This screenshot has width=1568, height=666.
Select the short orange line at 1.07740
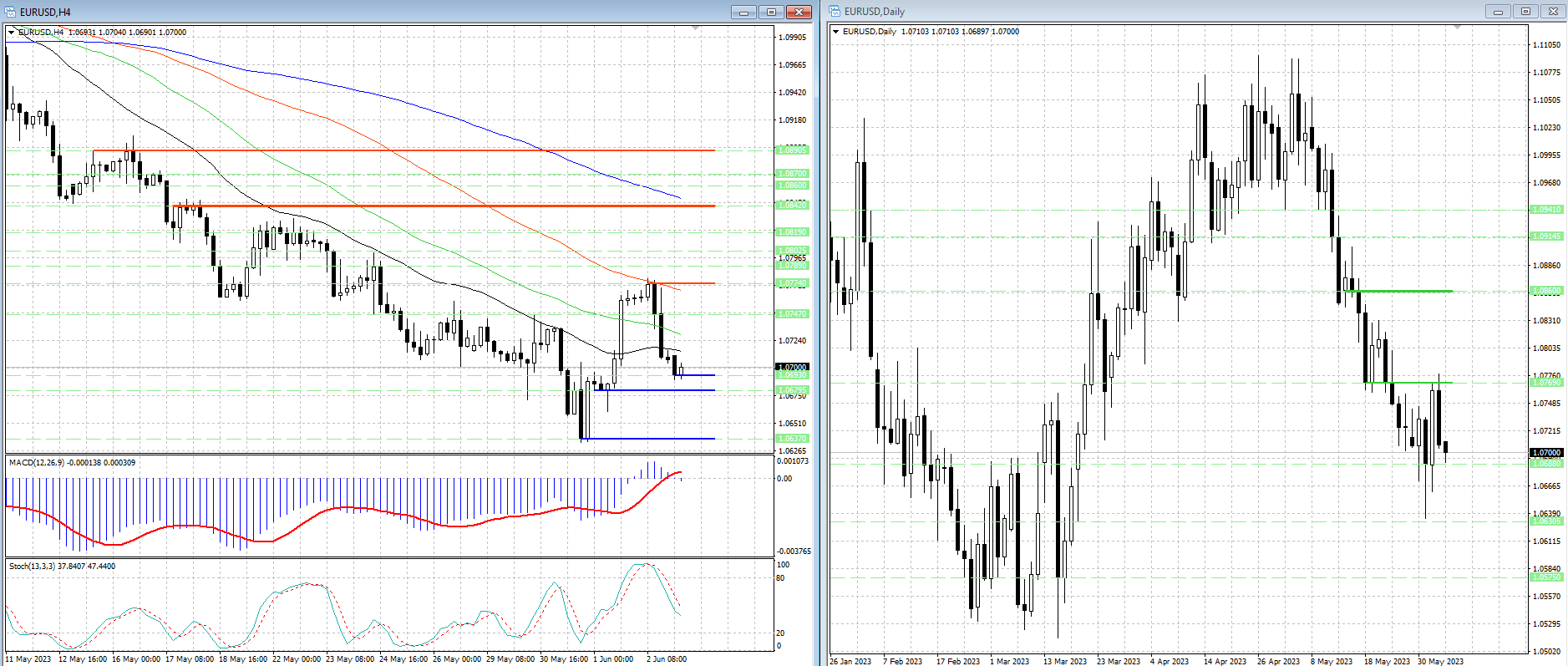coord(682,283)
